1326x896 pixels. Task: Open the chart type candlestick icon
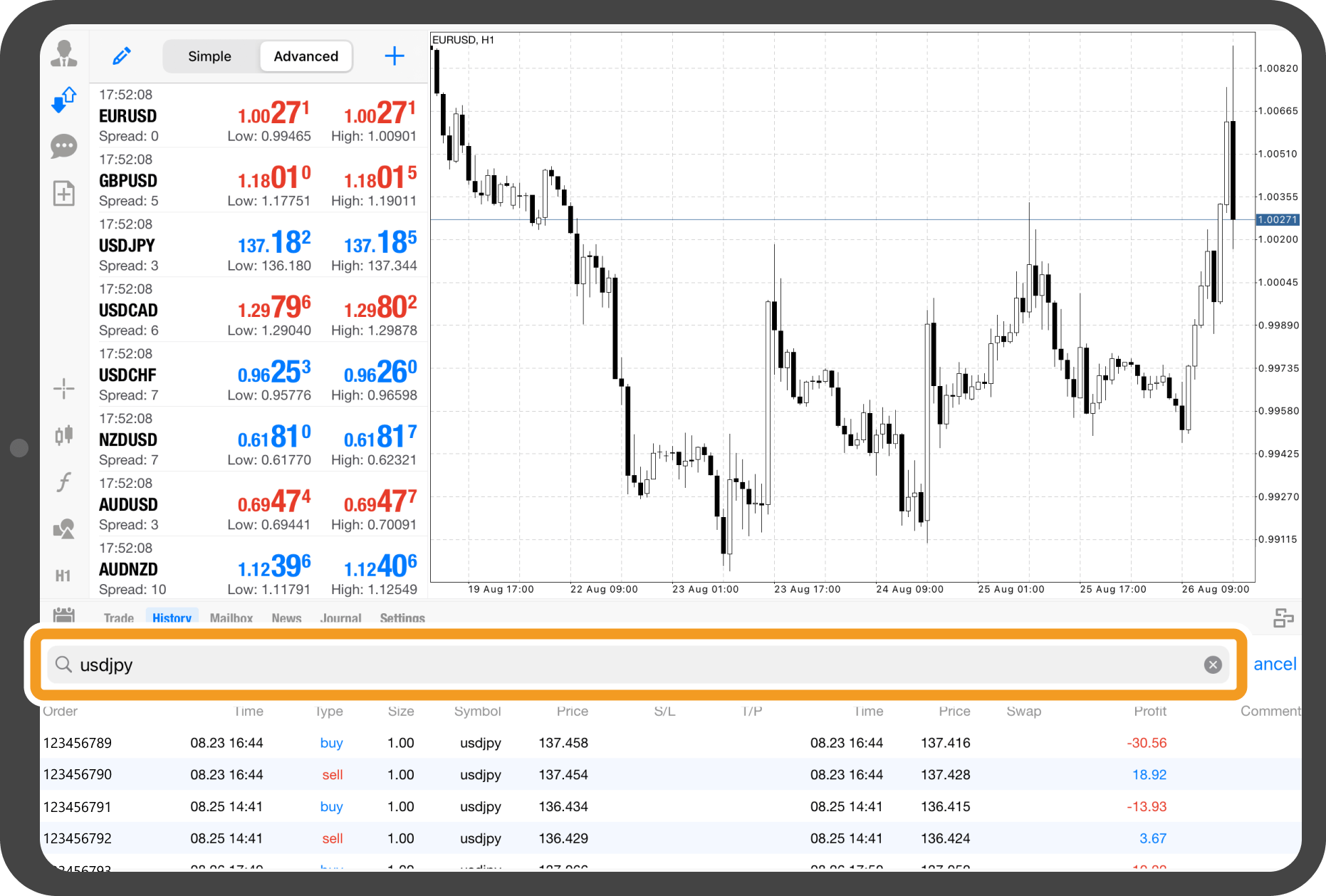[x=64, y=434]
